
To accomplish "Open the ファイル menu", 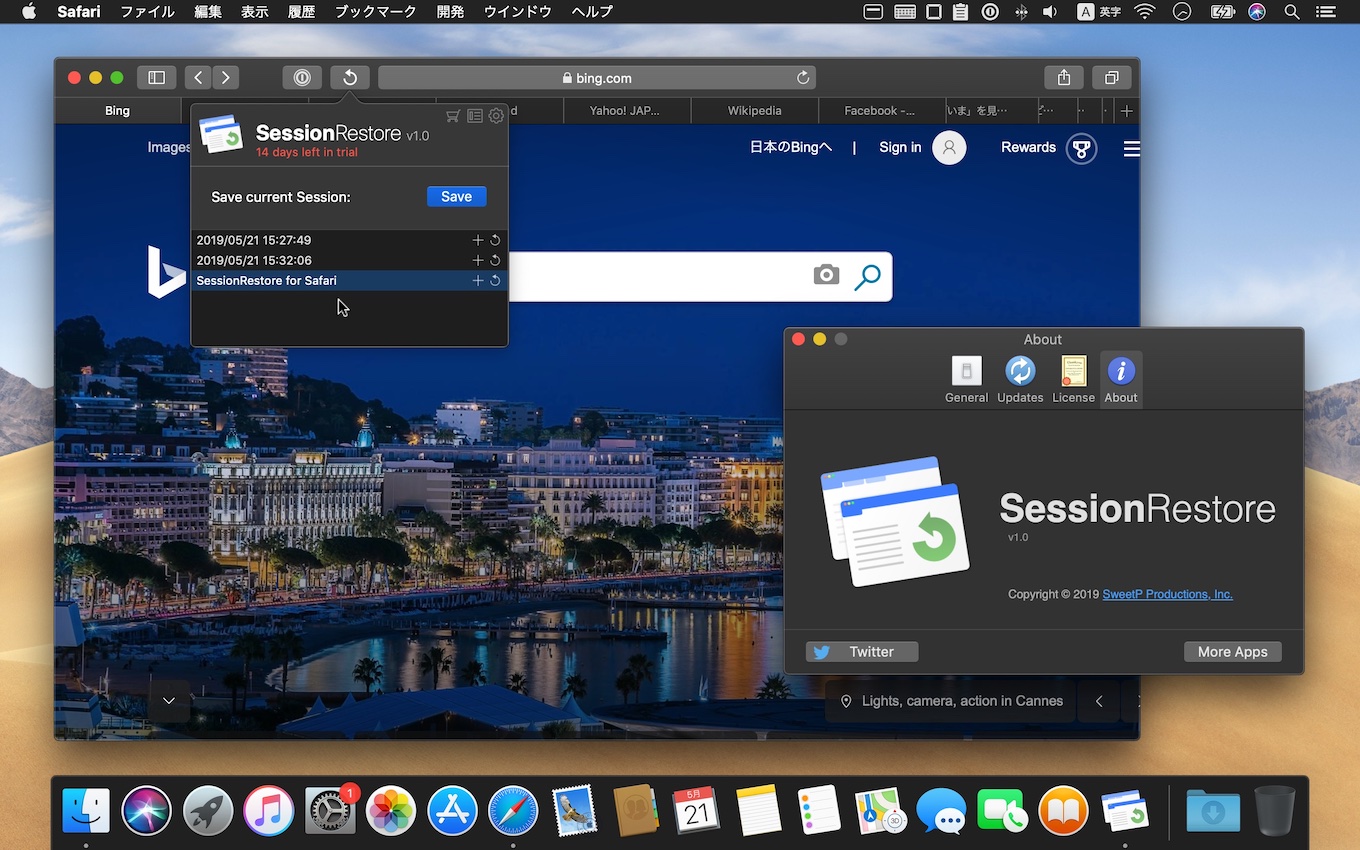I will (147, 12).
